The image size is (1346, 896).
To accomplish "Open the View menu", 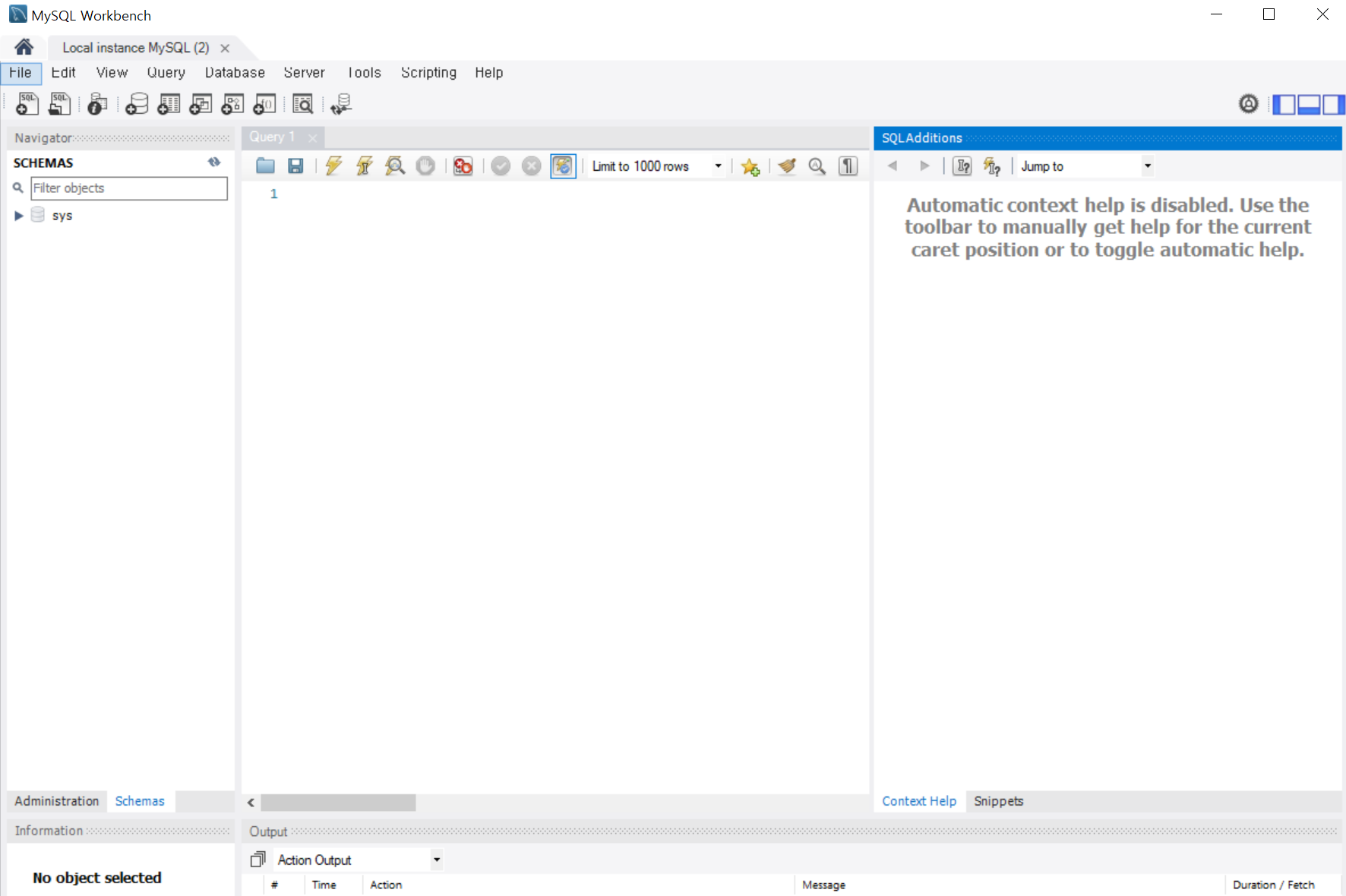I will (112, 72).
